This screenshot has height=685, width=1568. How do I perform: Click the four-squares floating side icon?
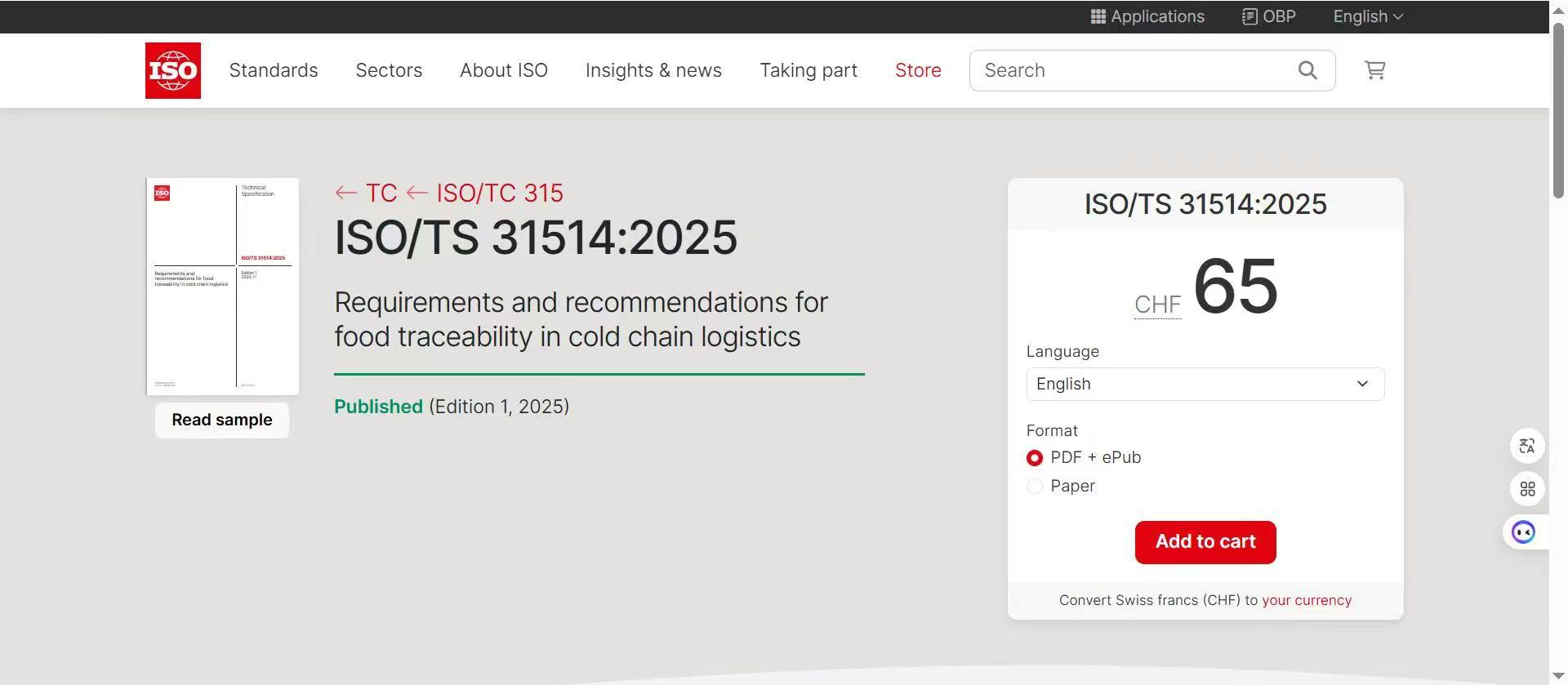coord(1526,489)
